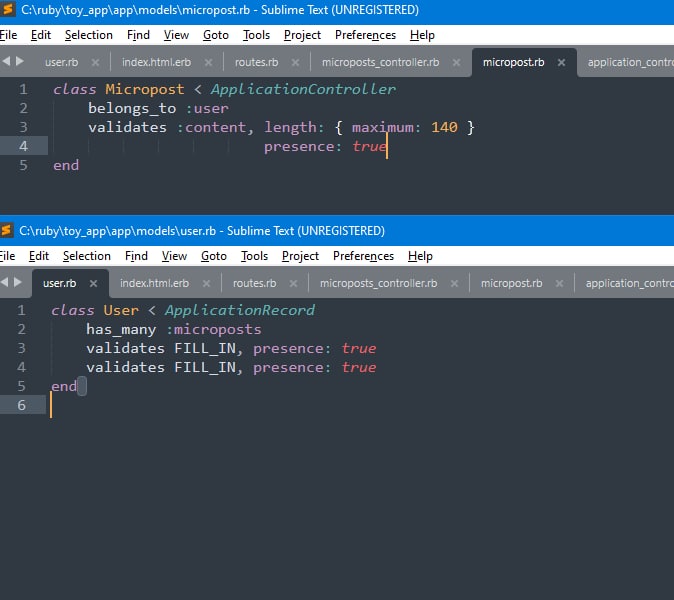Click the tab back arrow in top window
Viewport: 674px width, 600px height.
pyautogui.click(x=6, y=61)
